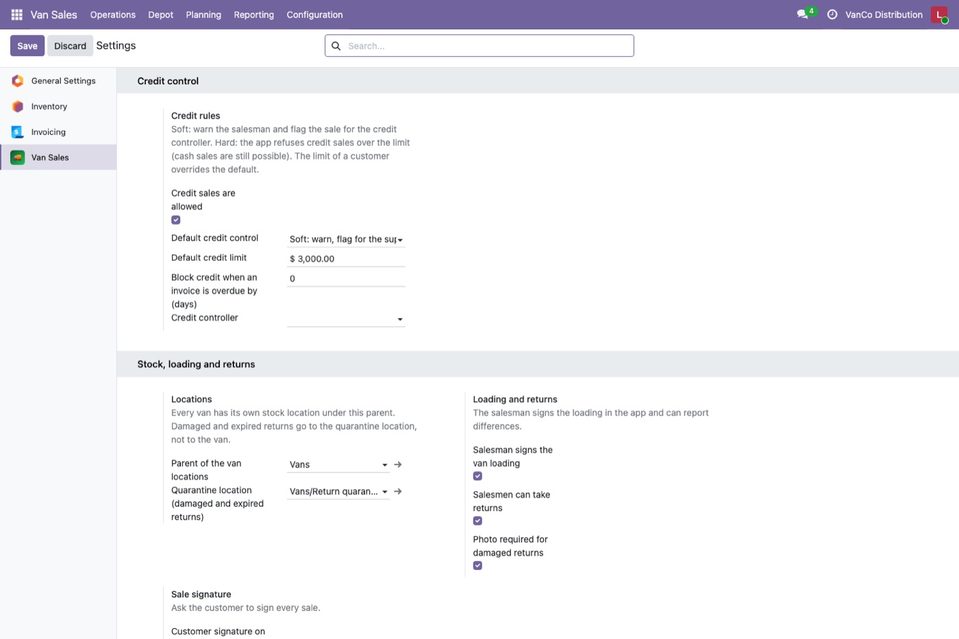The height and width of the screenshot is (639, 959).
Task: Toggle Salesman signs the van loading
Action: 478,476
